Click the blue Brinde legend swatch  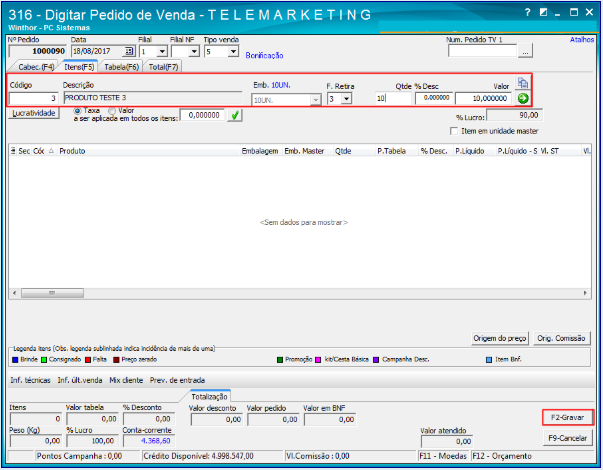pos(15,360)
